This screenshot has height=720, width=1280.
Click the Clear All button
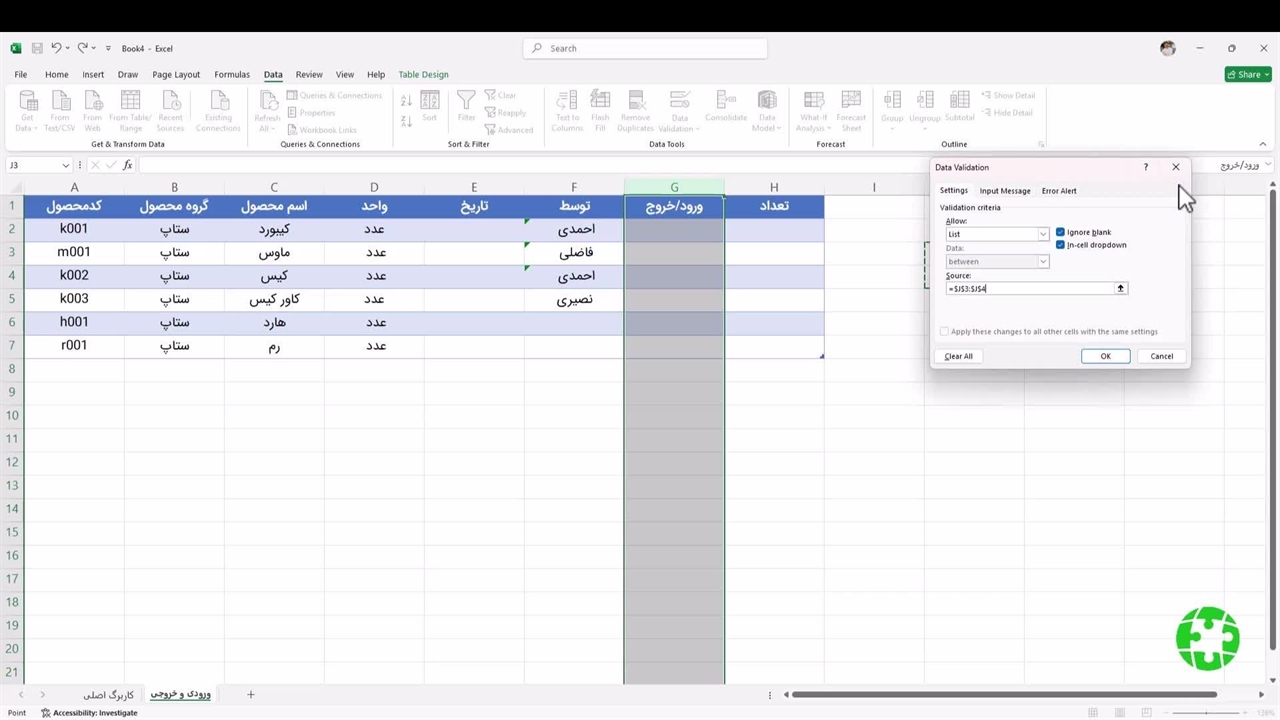(x=958, y=356)
